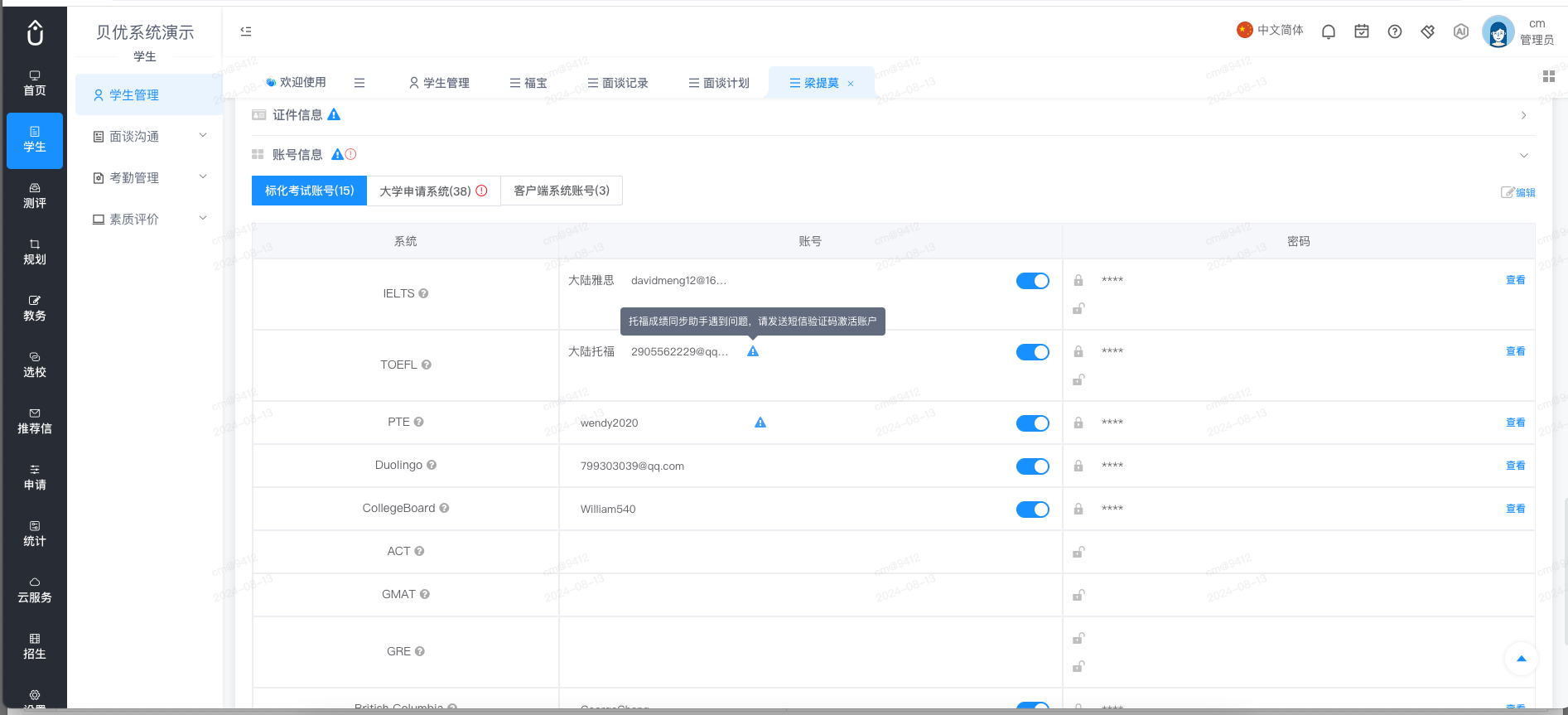Expand 面谈沟通 sidebar menu
1568x715 pixels.
pyautogui.click(x=149, y=136)
